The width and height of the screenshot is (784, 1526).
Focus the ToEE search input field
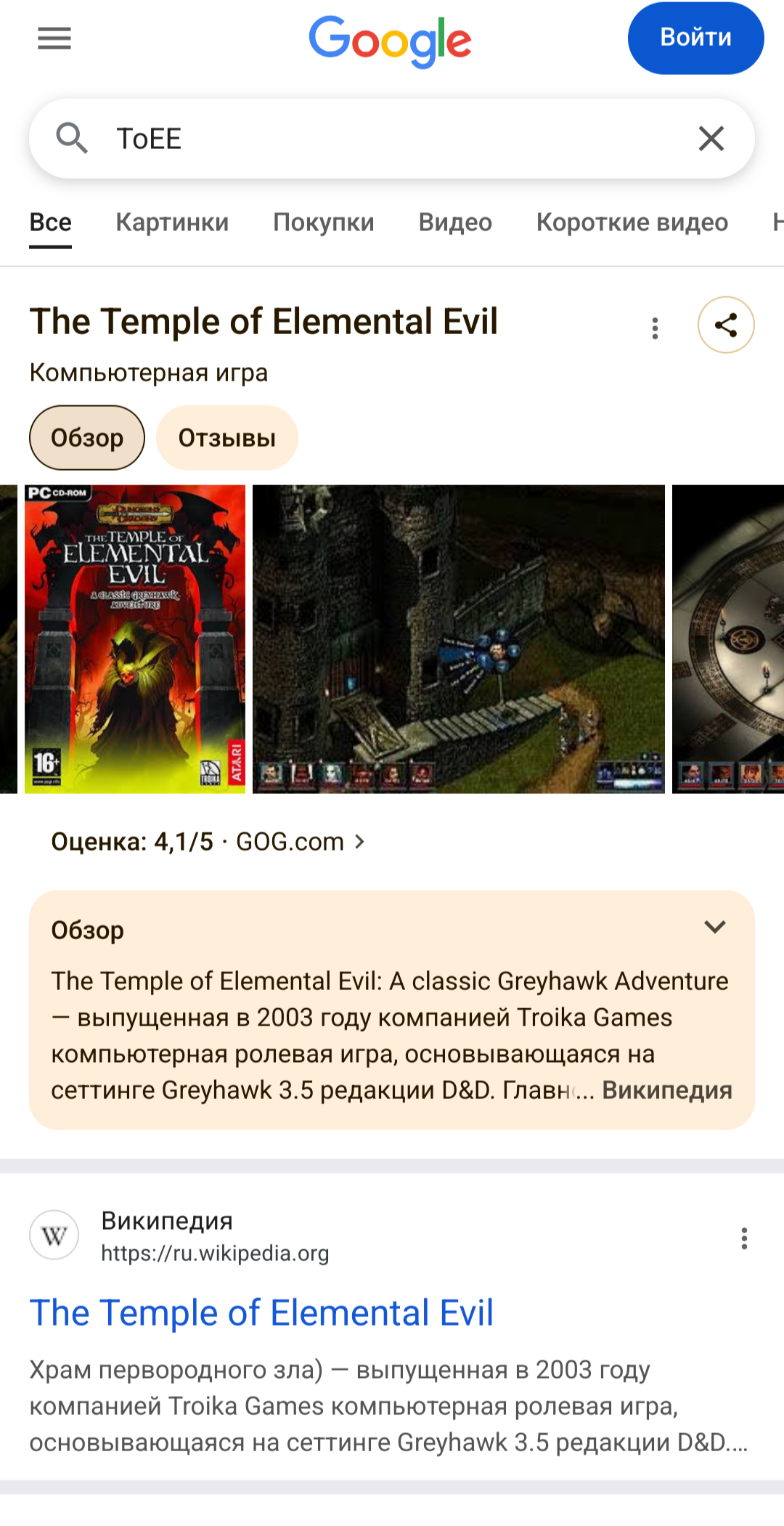392,138
